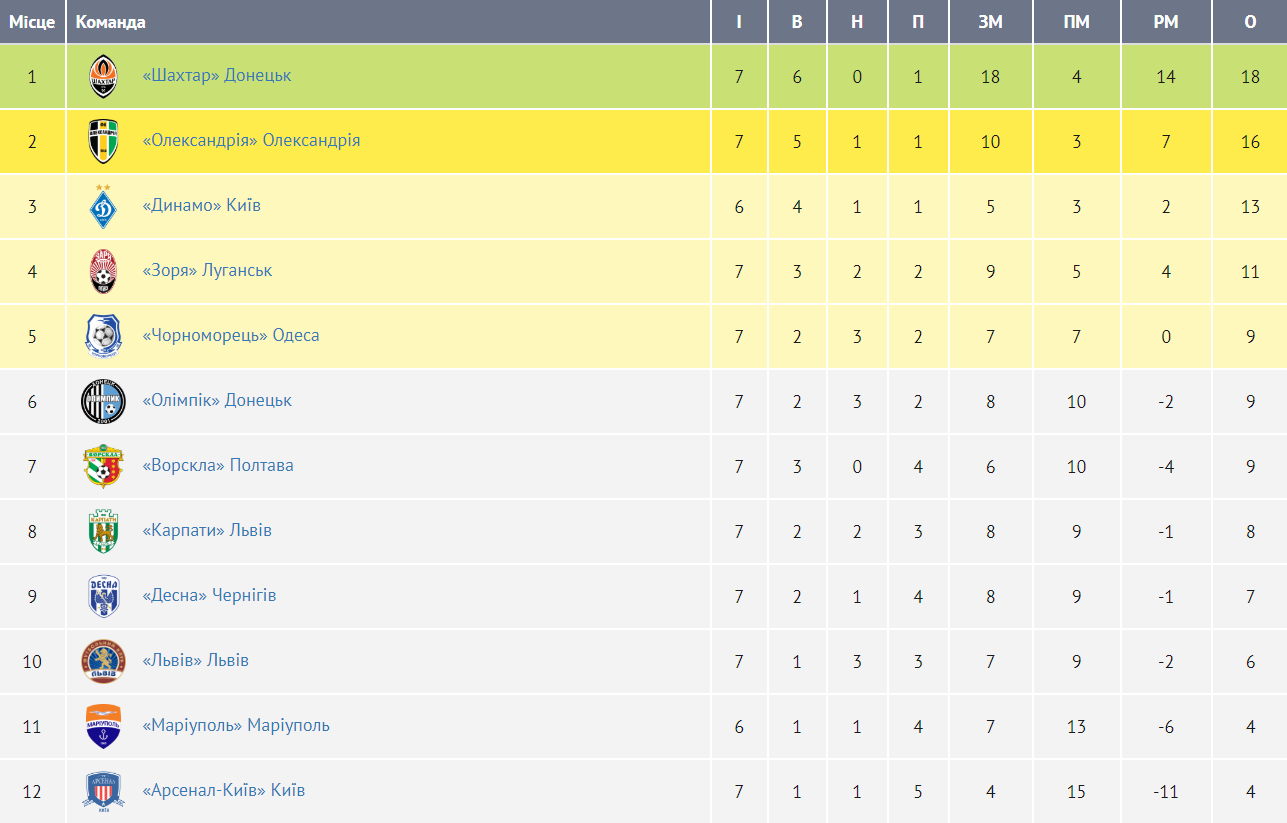Click the Chornomorets Odesa club logo

pyautogui.click(x=103, y=336)
